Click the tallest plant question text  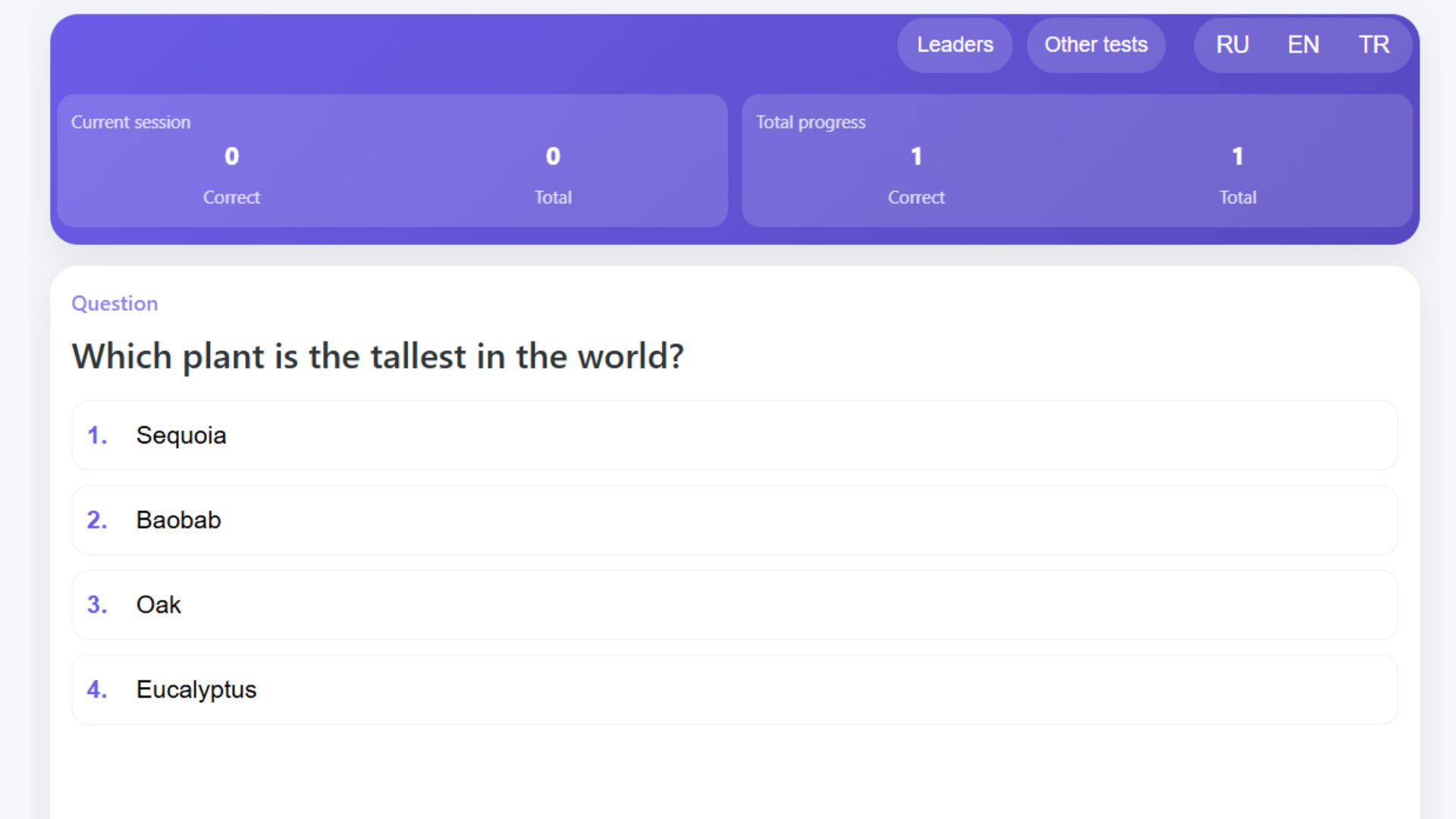[378, 356]
